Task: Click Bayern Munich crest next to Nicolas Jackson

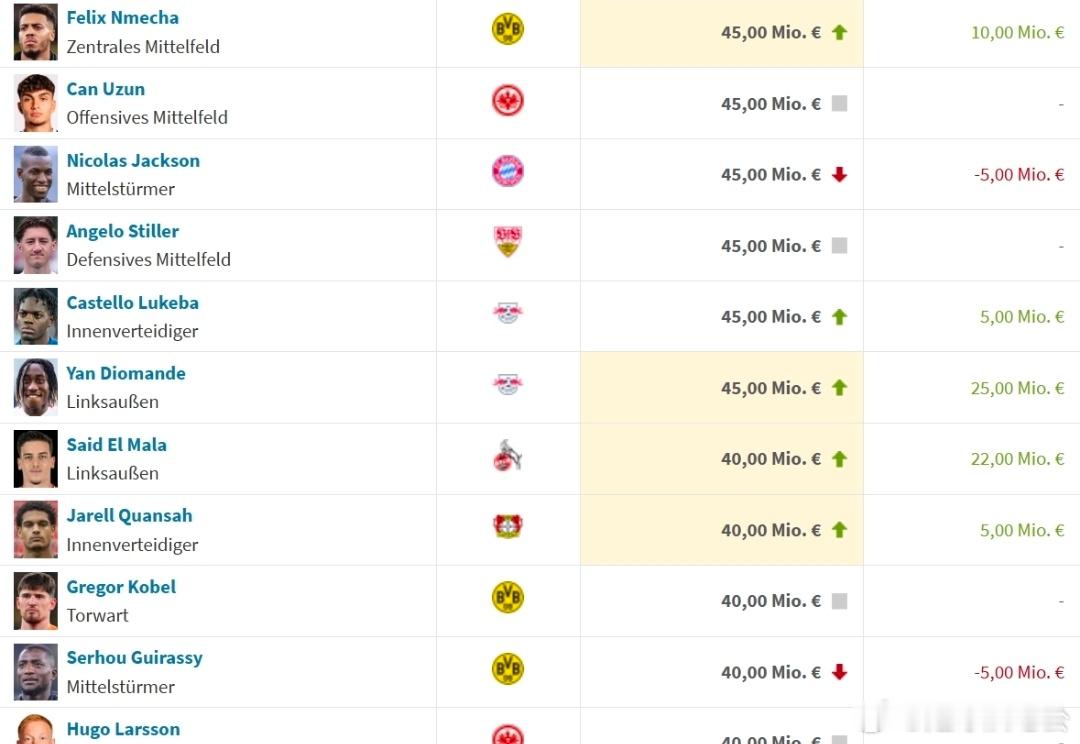Action: coord(508,172)
